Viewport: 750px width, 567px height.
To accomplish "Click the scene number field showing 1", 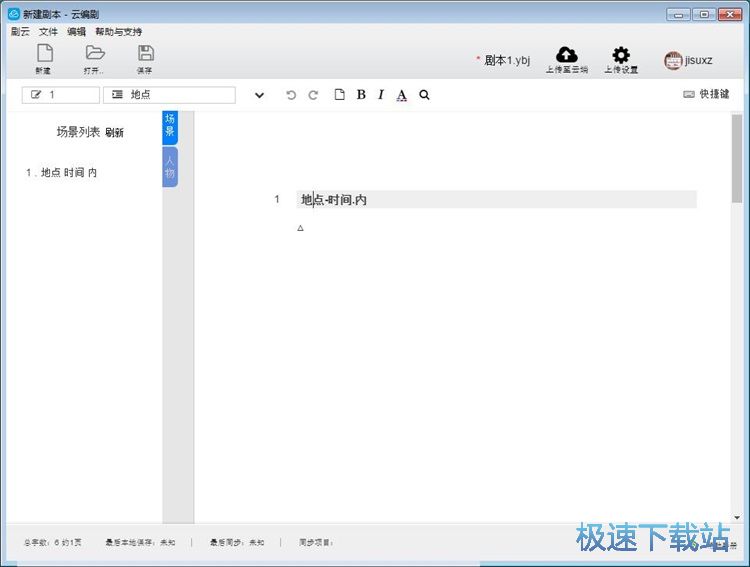I will [x=61, y=95].
